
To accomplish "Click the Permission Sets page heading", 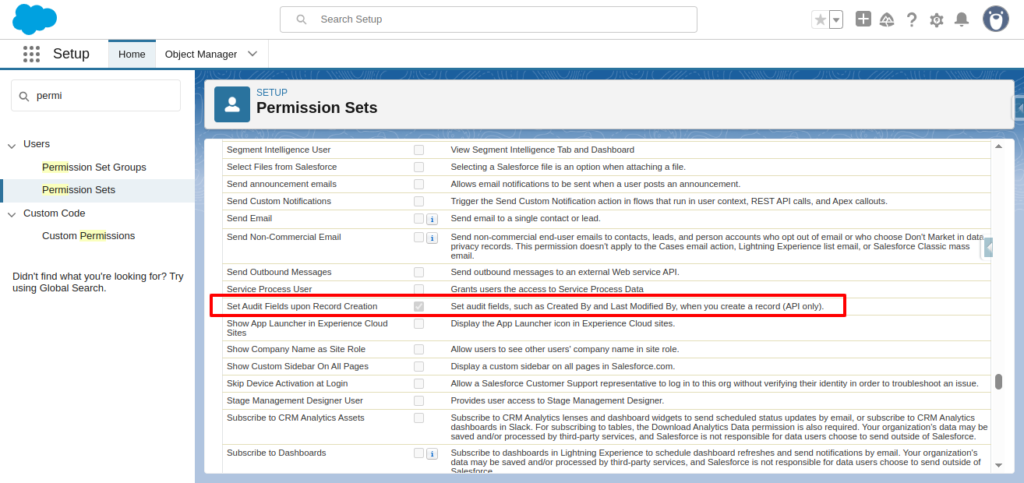I will click(317, 108).
